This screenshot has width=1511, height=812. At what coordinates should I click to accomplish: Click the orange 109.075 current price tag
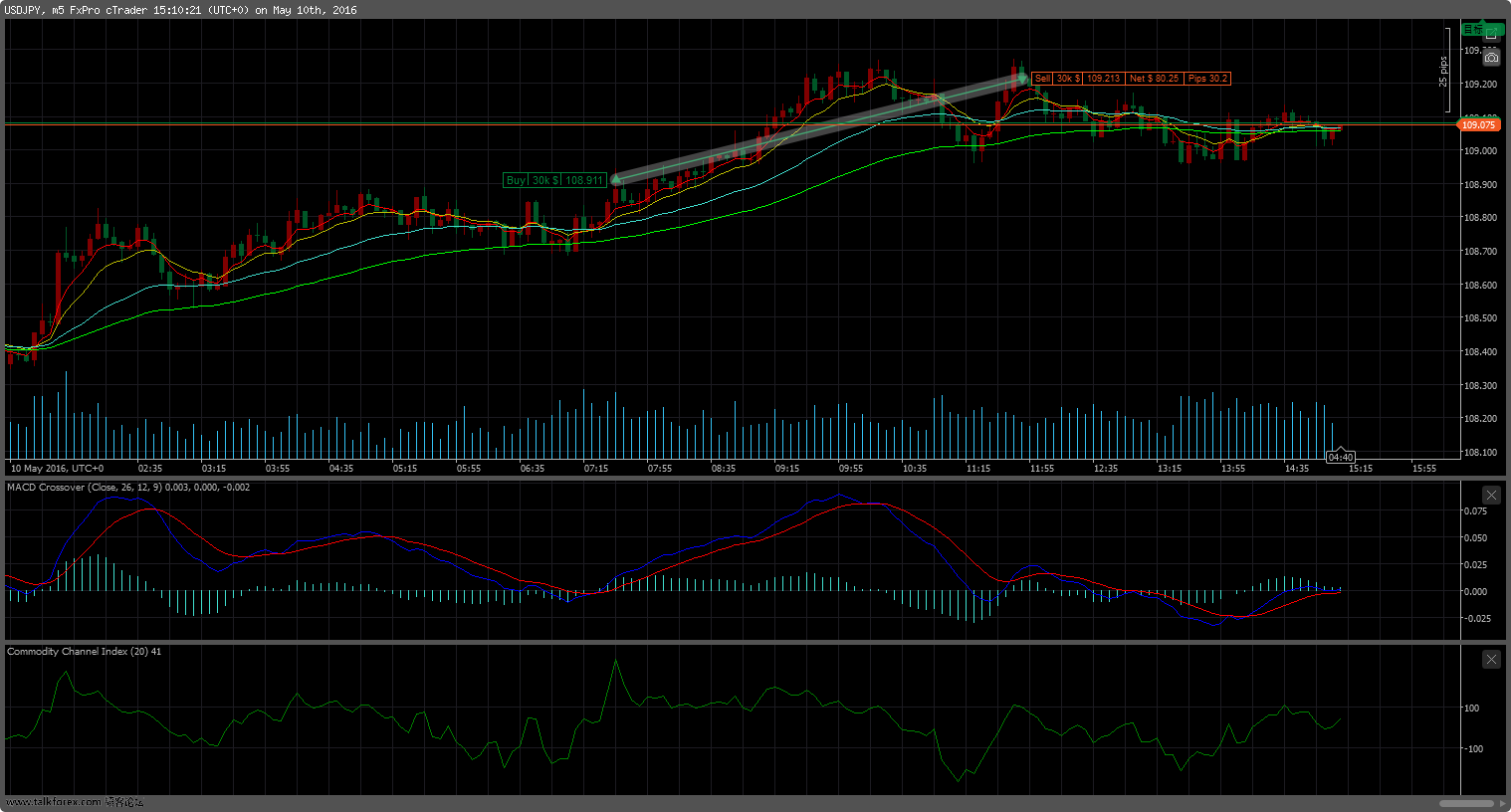pos(1478,124)
